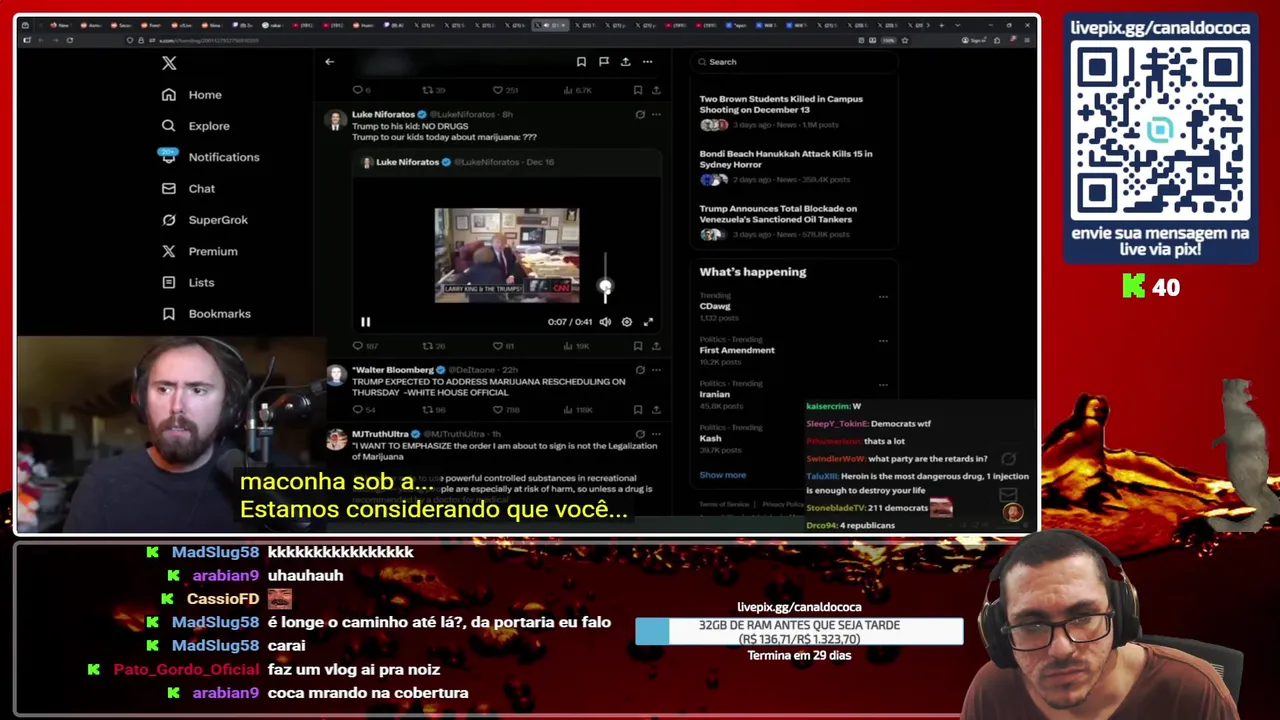1280x720 pixels.
Task: Open the more options menu in top header
Action: [648, 62]
